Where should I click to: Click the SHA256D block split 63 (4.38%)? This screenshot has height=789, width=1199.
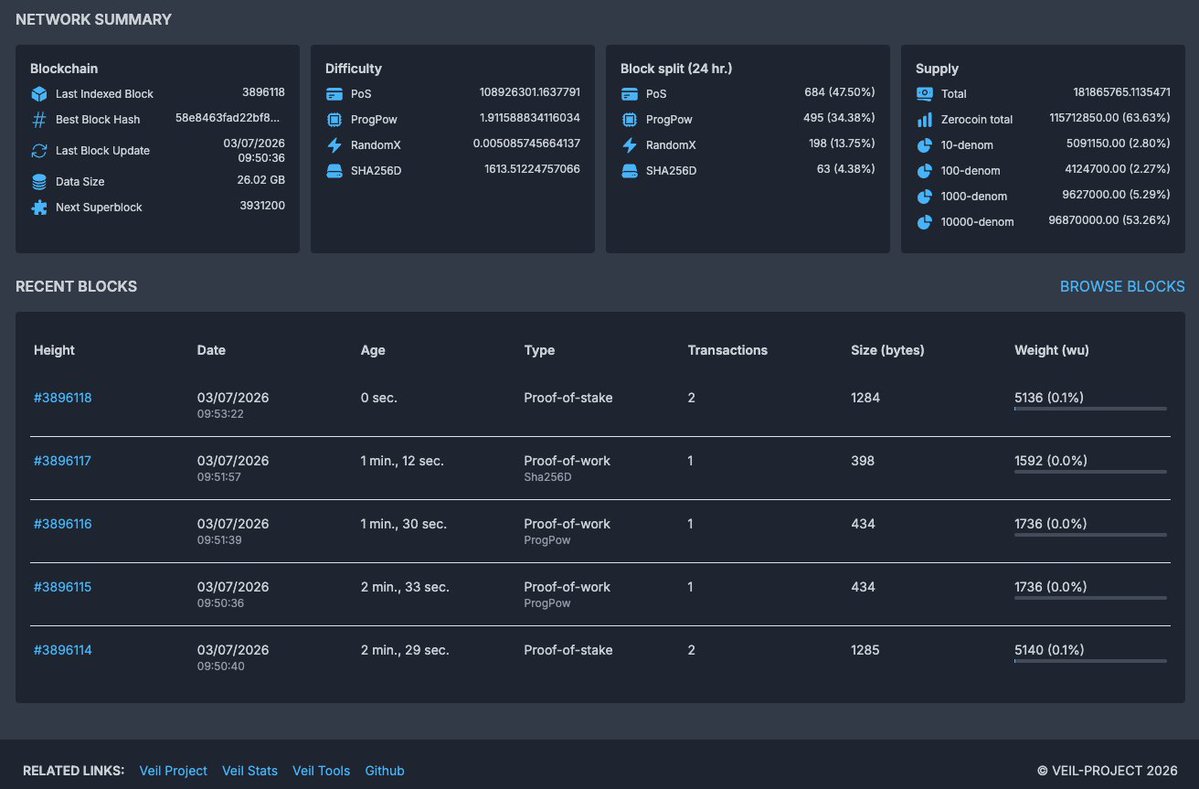(846, 169)
